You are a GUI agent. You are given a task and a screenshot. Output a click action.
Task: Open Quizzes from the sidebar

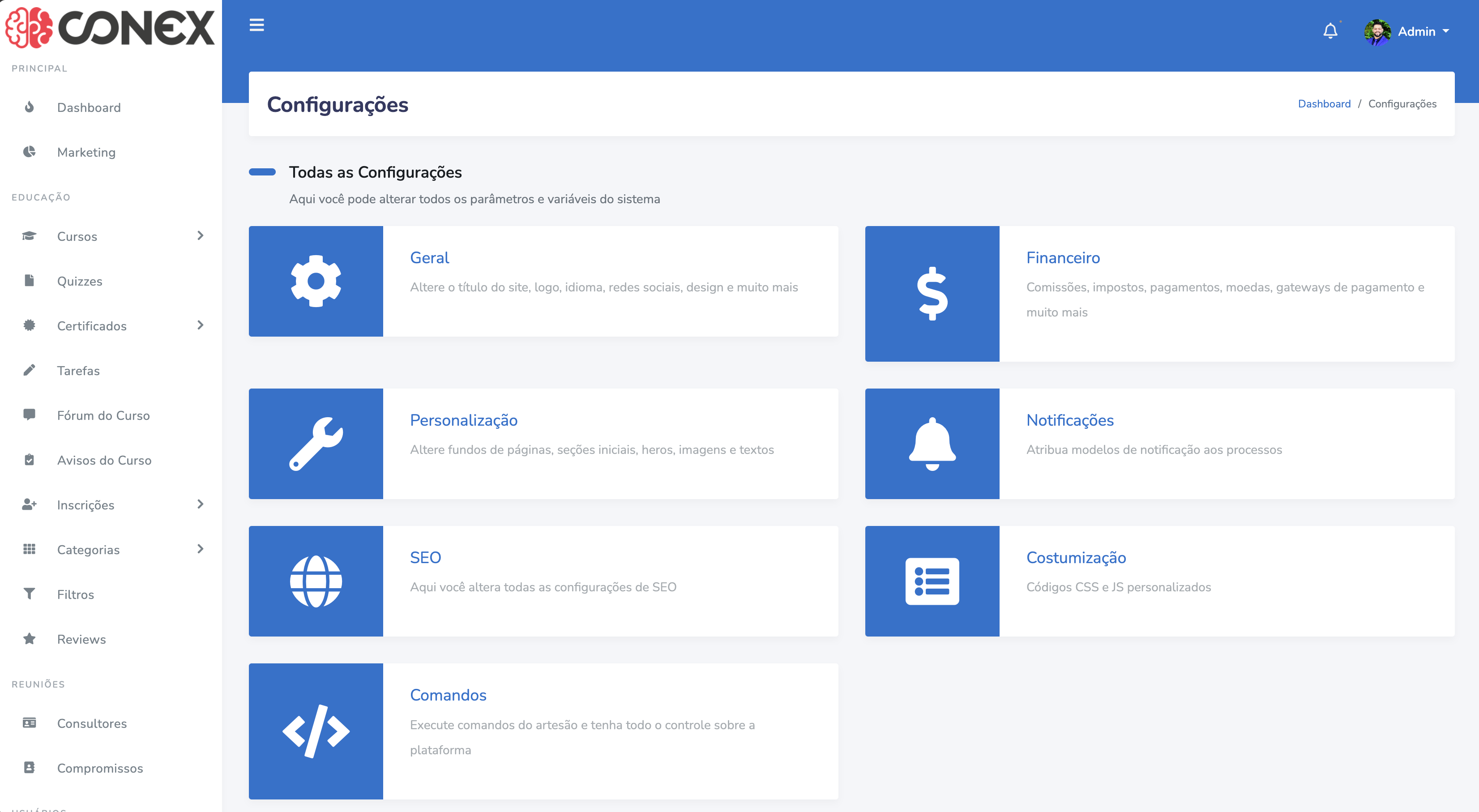(x=80, y=281)
